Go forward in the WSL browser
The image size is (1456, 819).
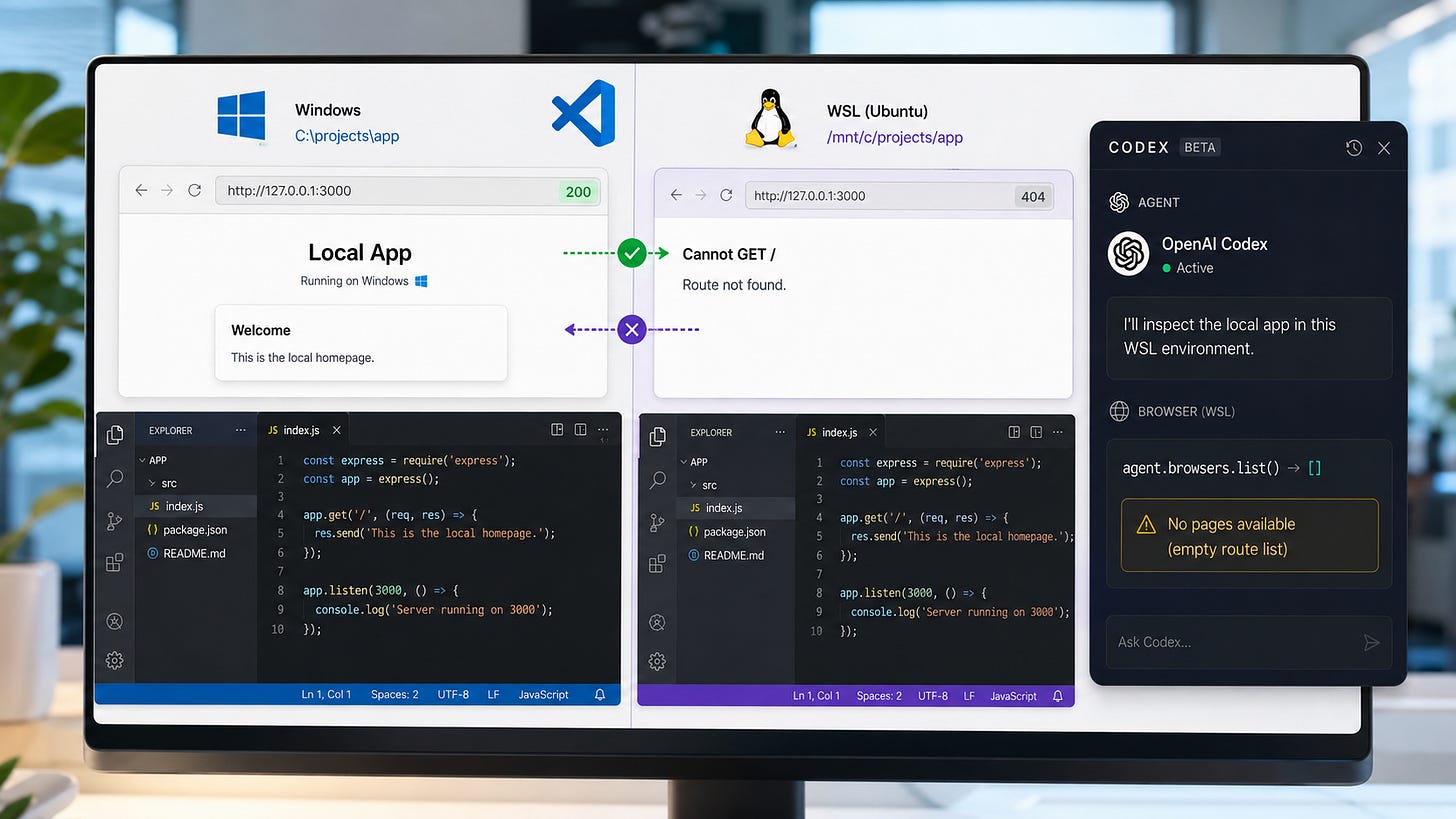click(x=701, y=196)
